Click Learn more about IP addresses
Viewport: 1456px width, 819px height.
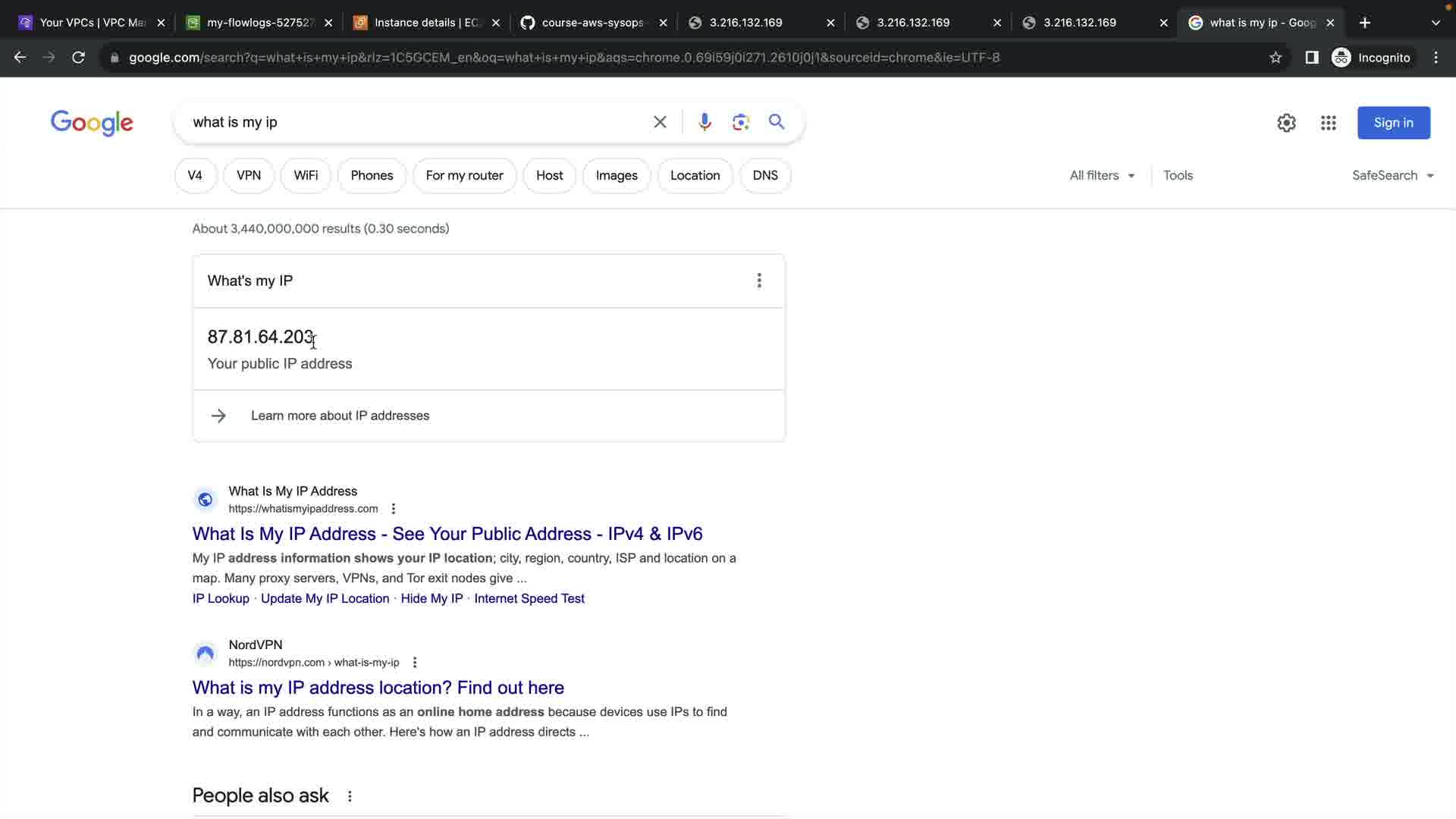(340, 416)
